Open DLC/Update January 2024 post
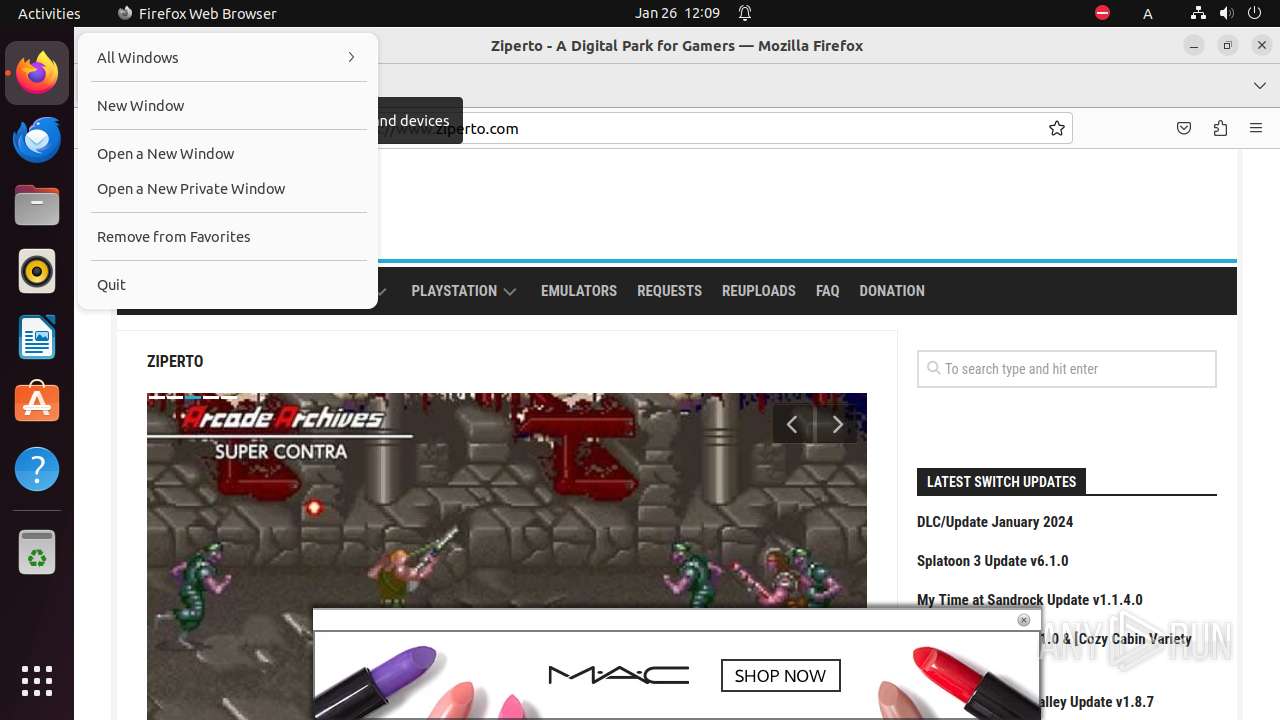 coord(995,522)
